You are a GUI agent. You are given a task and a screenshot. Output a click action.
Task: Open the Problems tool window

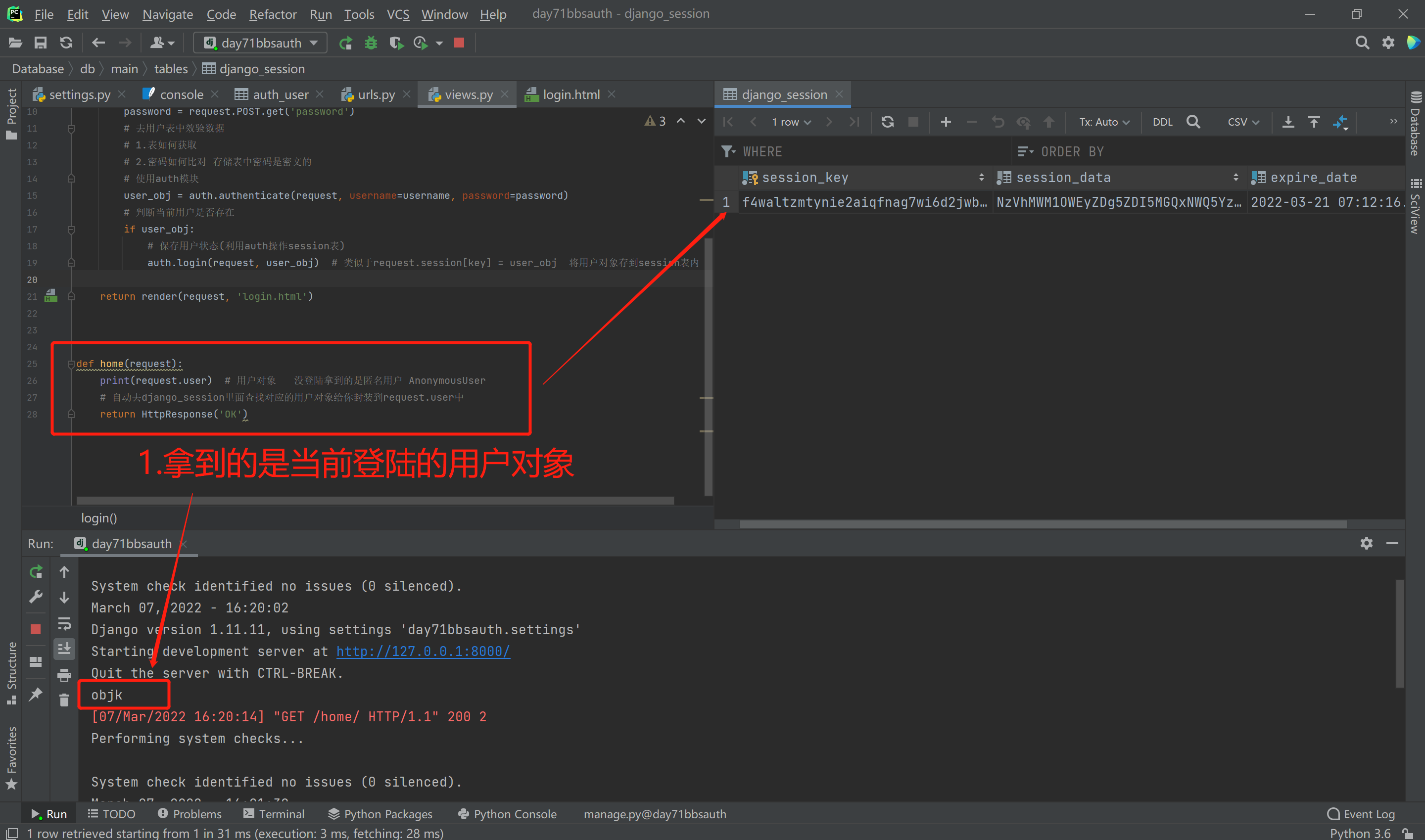pyautogui.click(x=190, y=814)
